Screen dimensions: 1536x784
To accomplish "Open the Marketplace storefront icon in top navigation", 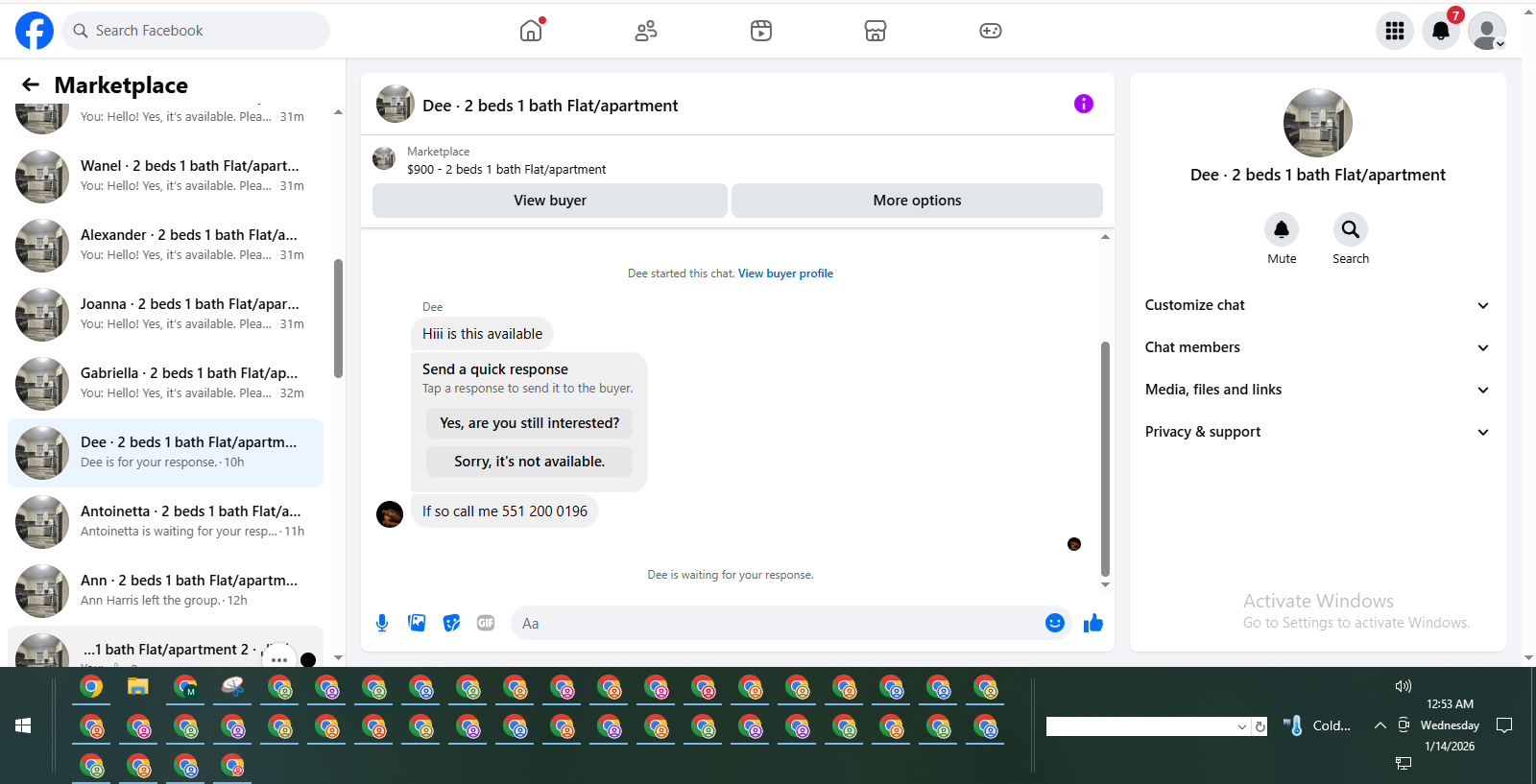I will point(876,31).
